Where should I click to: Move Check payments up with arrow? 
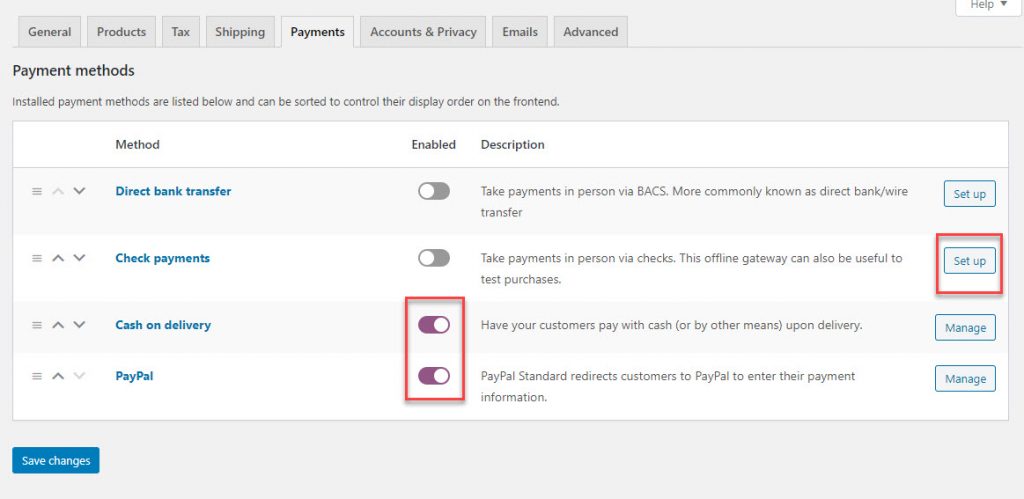pyautogui.click(x=58, y=258)
